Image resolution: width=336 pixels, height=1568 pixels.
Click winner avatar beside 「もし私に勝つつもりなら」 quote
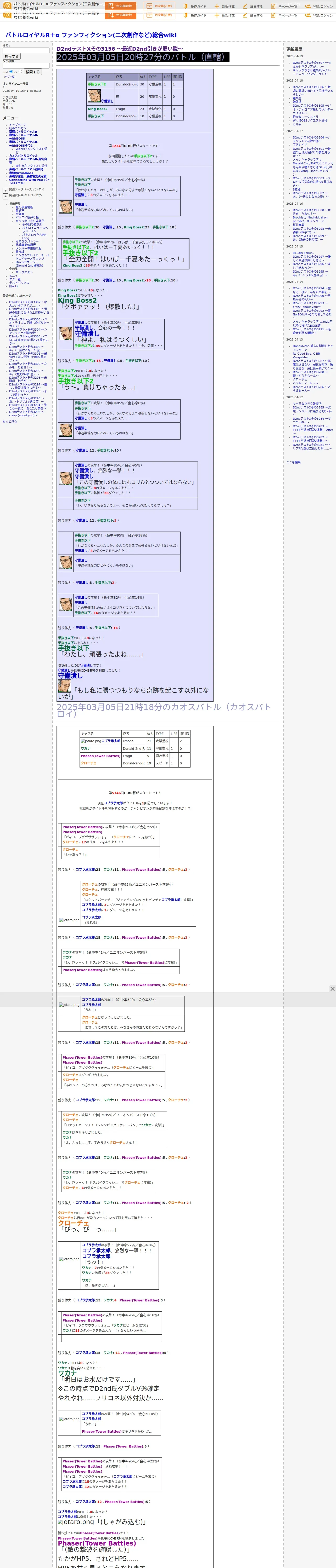[64, 686]
